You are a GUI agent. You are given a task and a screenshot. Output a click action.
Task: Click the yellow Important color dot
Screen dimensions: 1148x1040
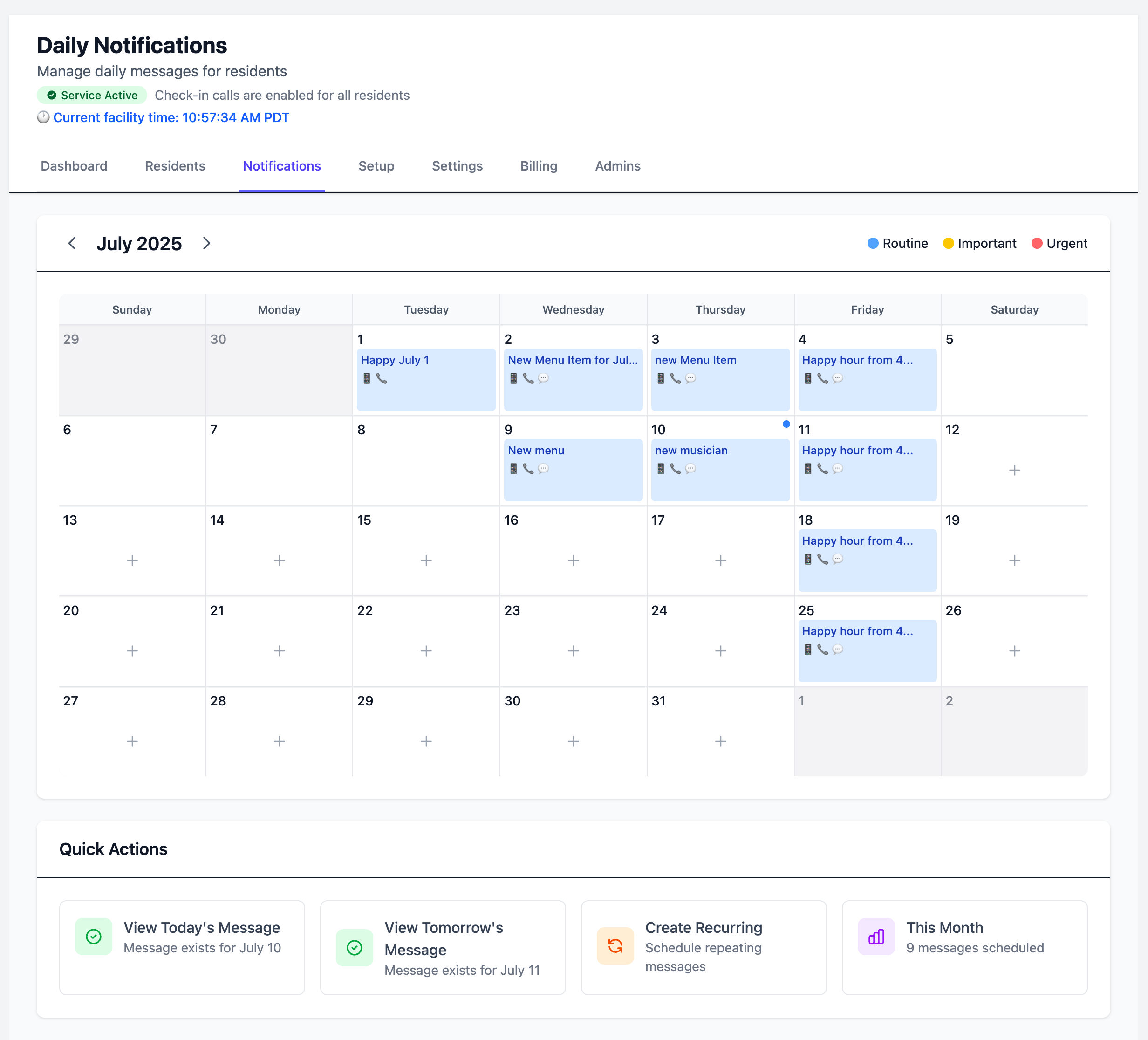pyautogui.click(x=948, y=243)
